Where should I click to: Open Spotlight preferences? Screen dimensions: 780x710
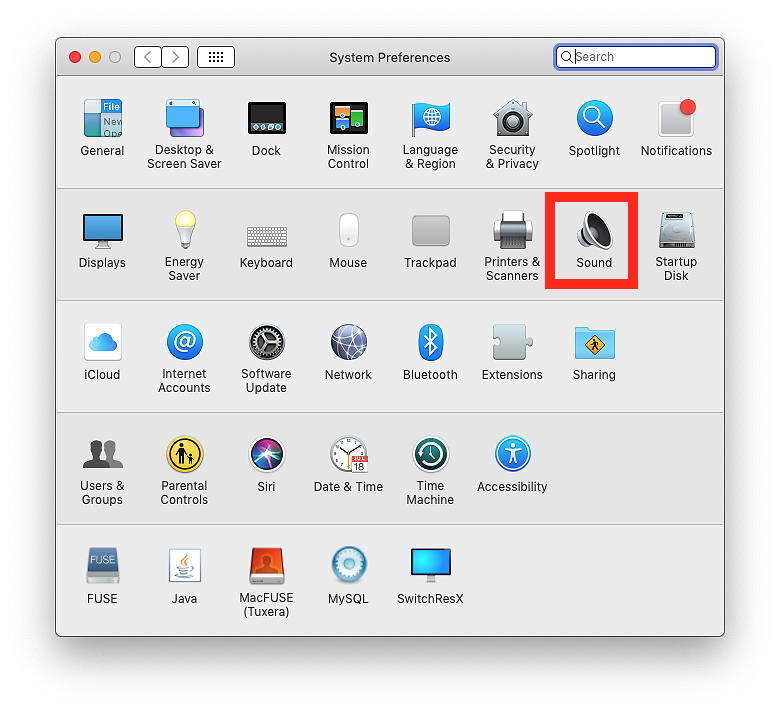pos(594,128)
